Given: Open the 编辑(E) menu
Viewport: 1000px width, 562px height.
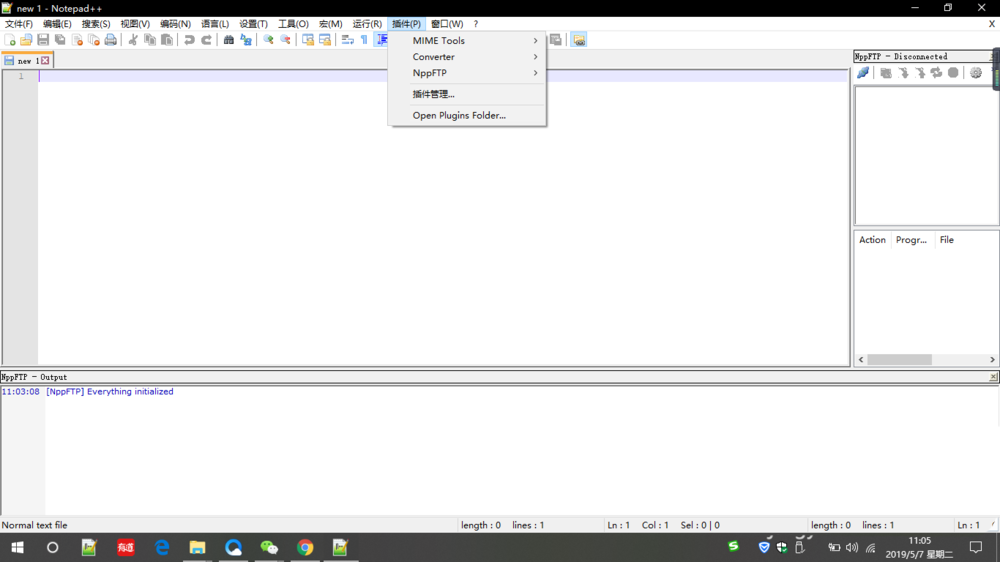Looking at the screenshot, I should [x=57, y=24].
